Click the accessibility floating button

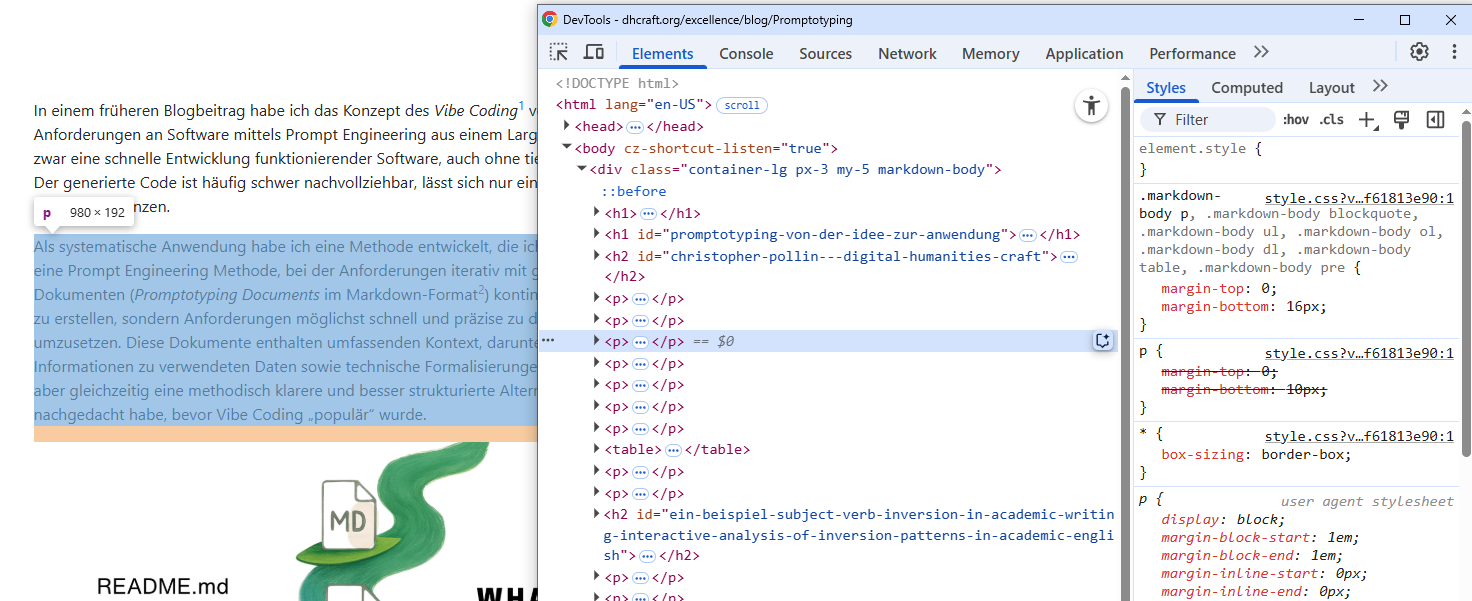coord(1091,106)
